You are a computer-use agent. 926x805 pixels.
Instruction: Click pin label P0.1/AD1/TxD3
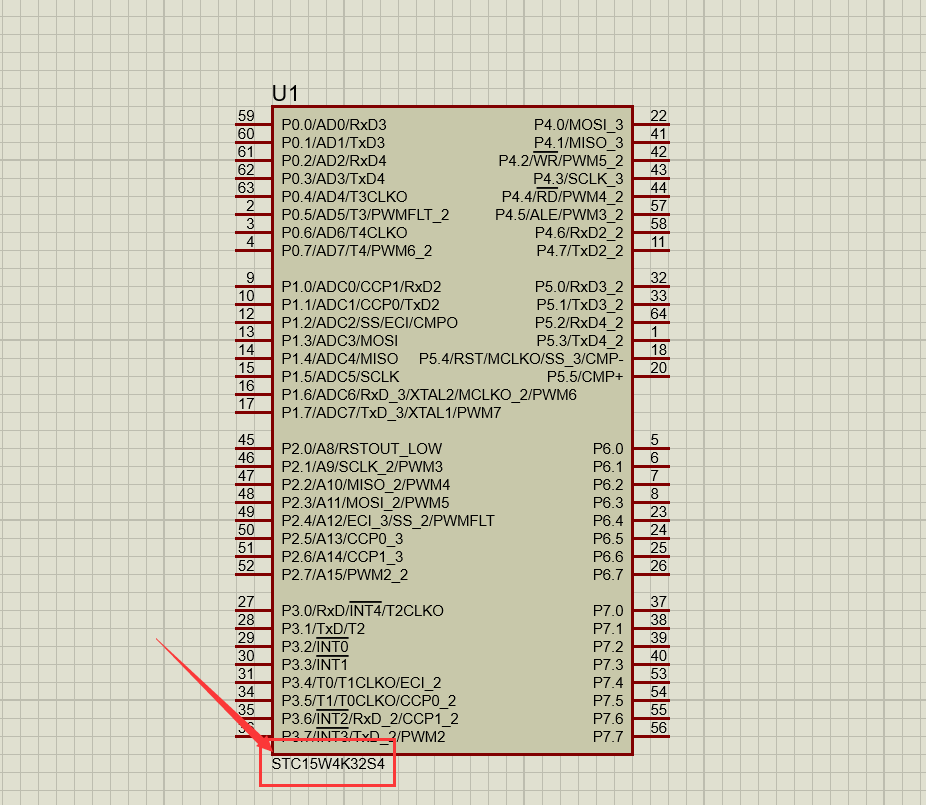(333, 143)
